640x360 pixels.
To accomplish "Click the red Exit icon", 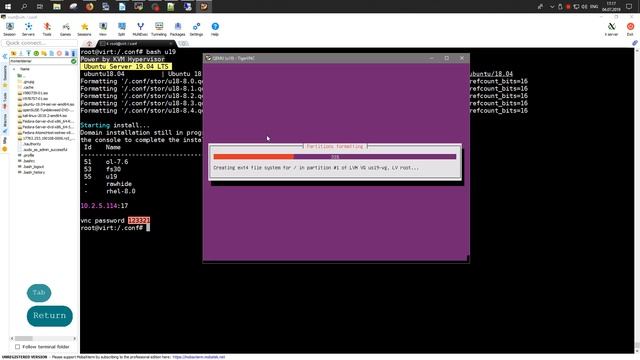I will pyautogui.click(x=630, y=29).
